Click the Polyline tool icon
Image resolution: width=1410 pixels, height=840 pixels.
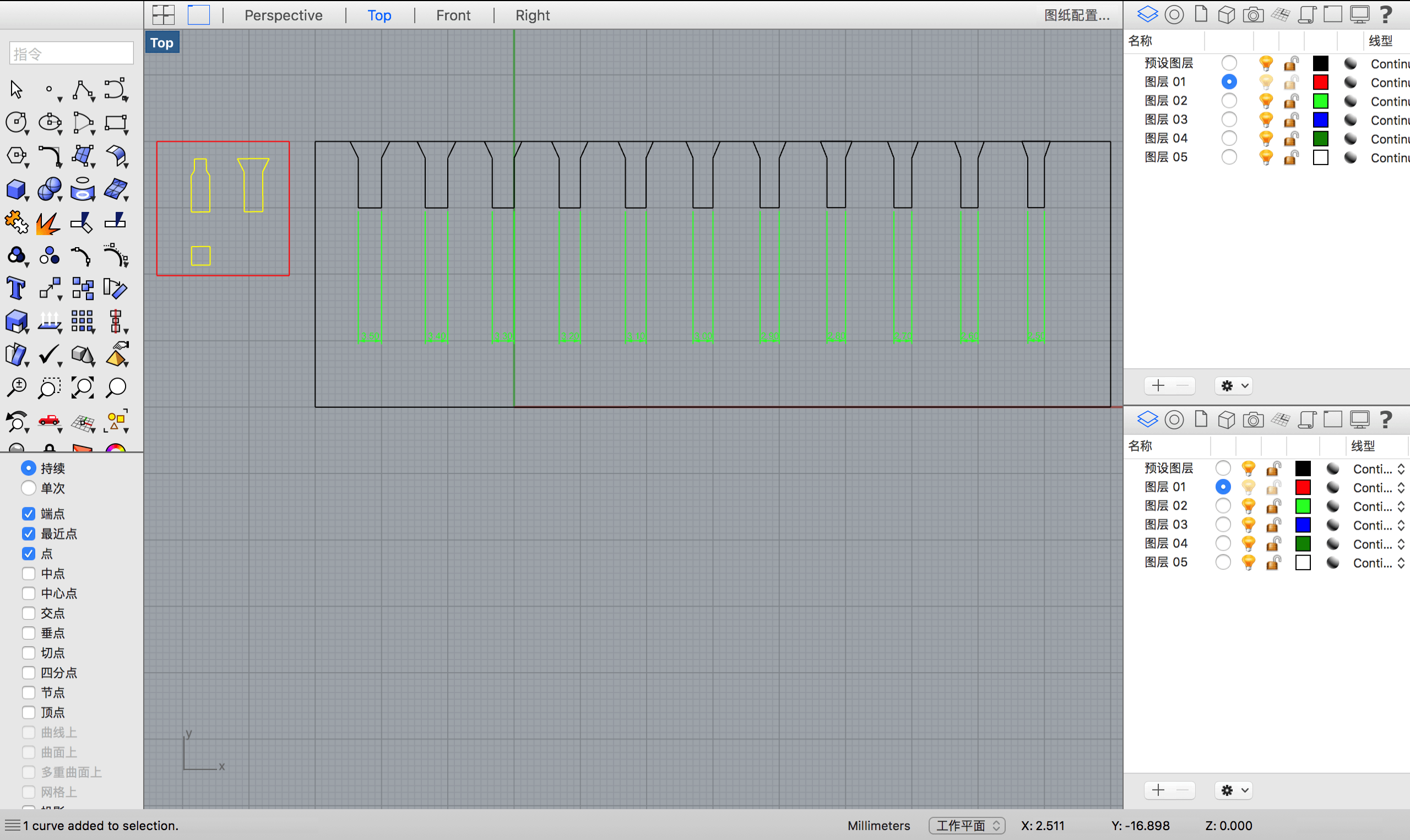pyautogui.click(x=83, y=90)
